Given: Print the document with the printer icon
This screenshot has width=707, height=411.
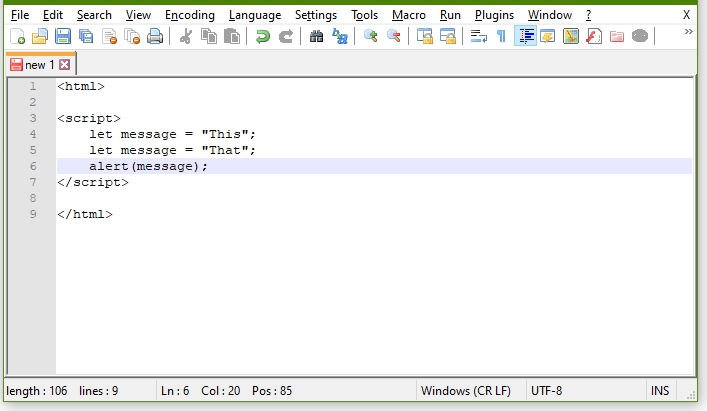Looking at the screenshot, I should pos(155,36).
